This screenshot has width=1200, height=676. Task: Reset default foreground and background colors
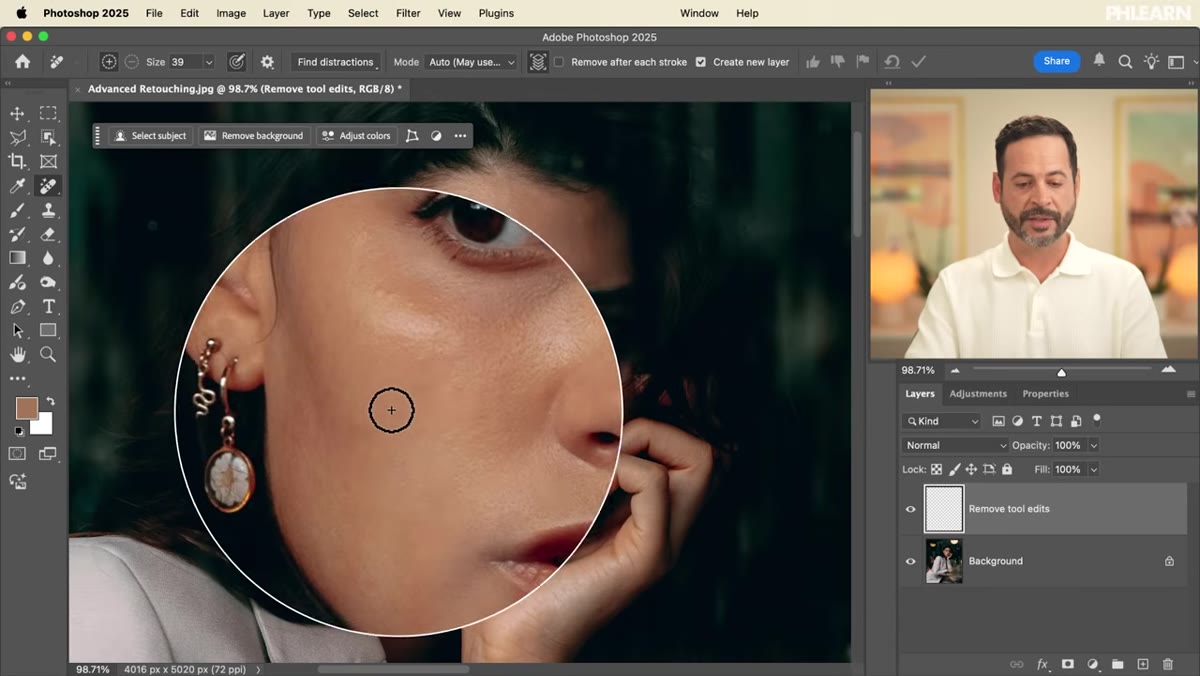17,432
